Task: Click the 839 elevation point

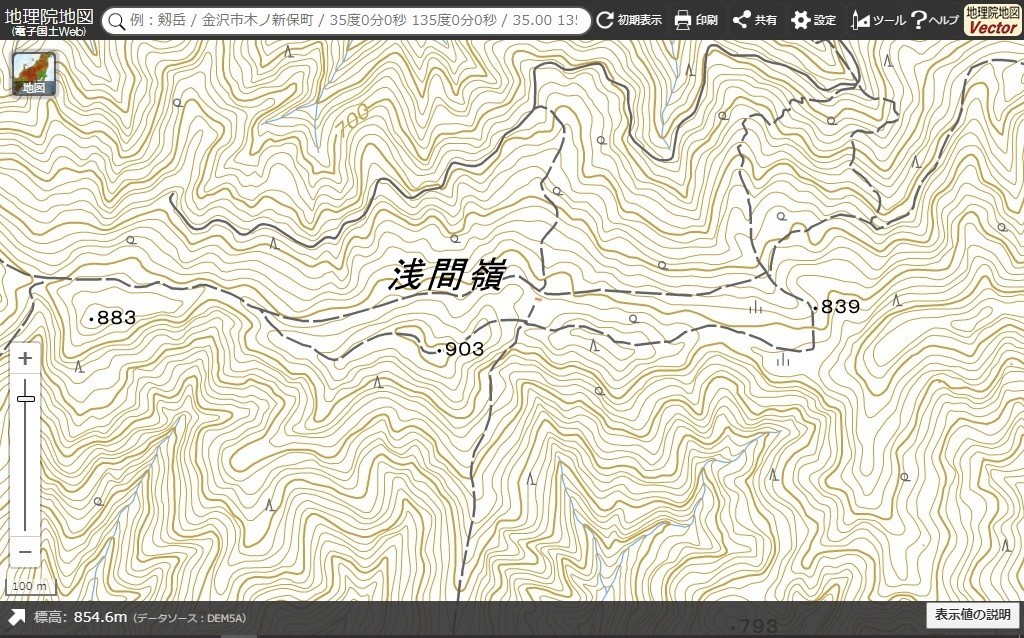Action: (837, 306)
